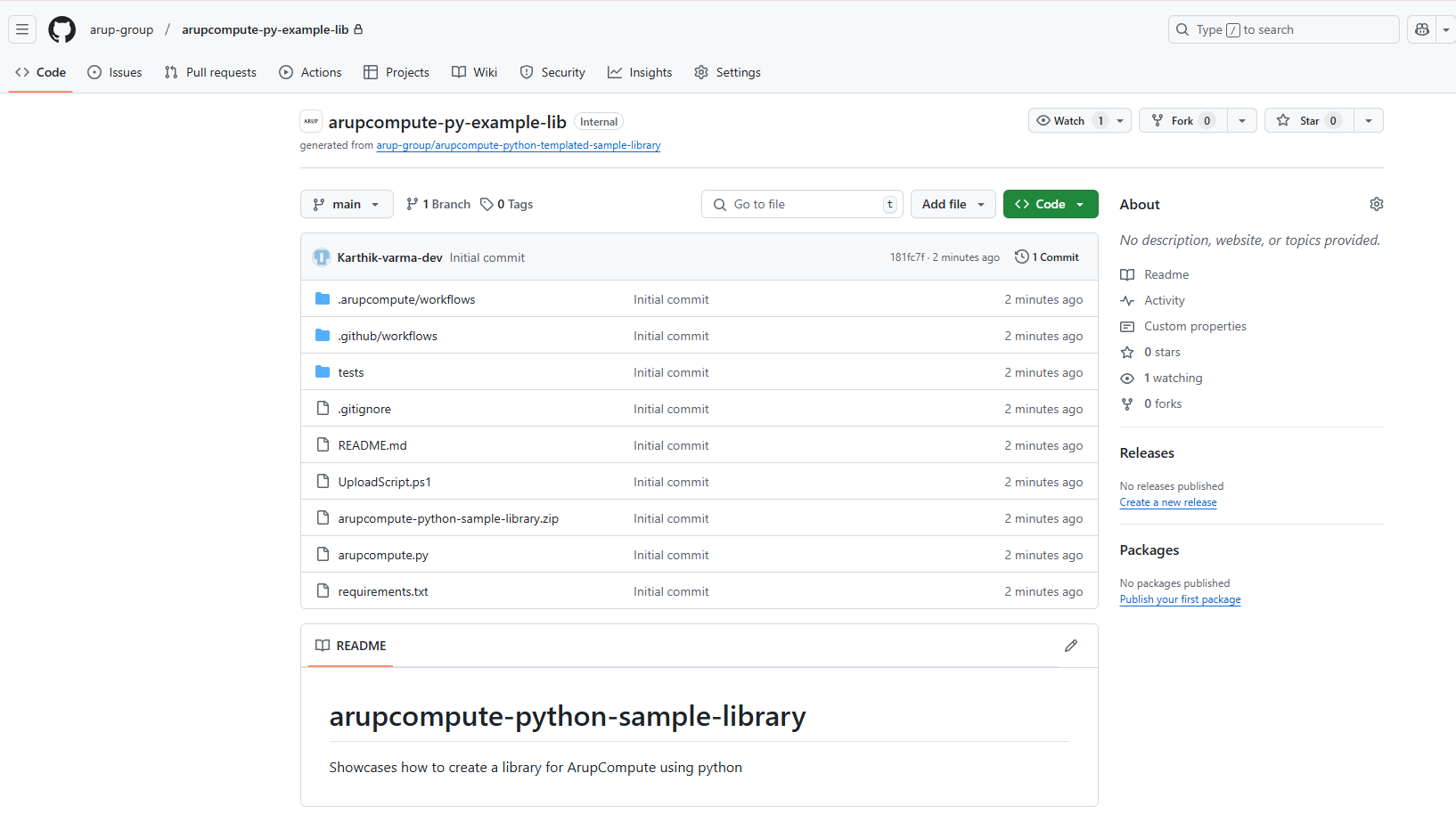The image size is (1456, 814).
Task: Switch to the Issues tab
Action: [x=115, y=72]
